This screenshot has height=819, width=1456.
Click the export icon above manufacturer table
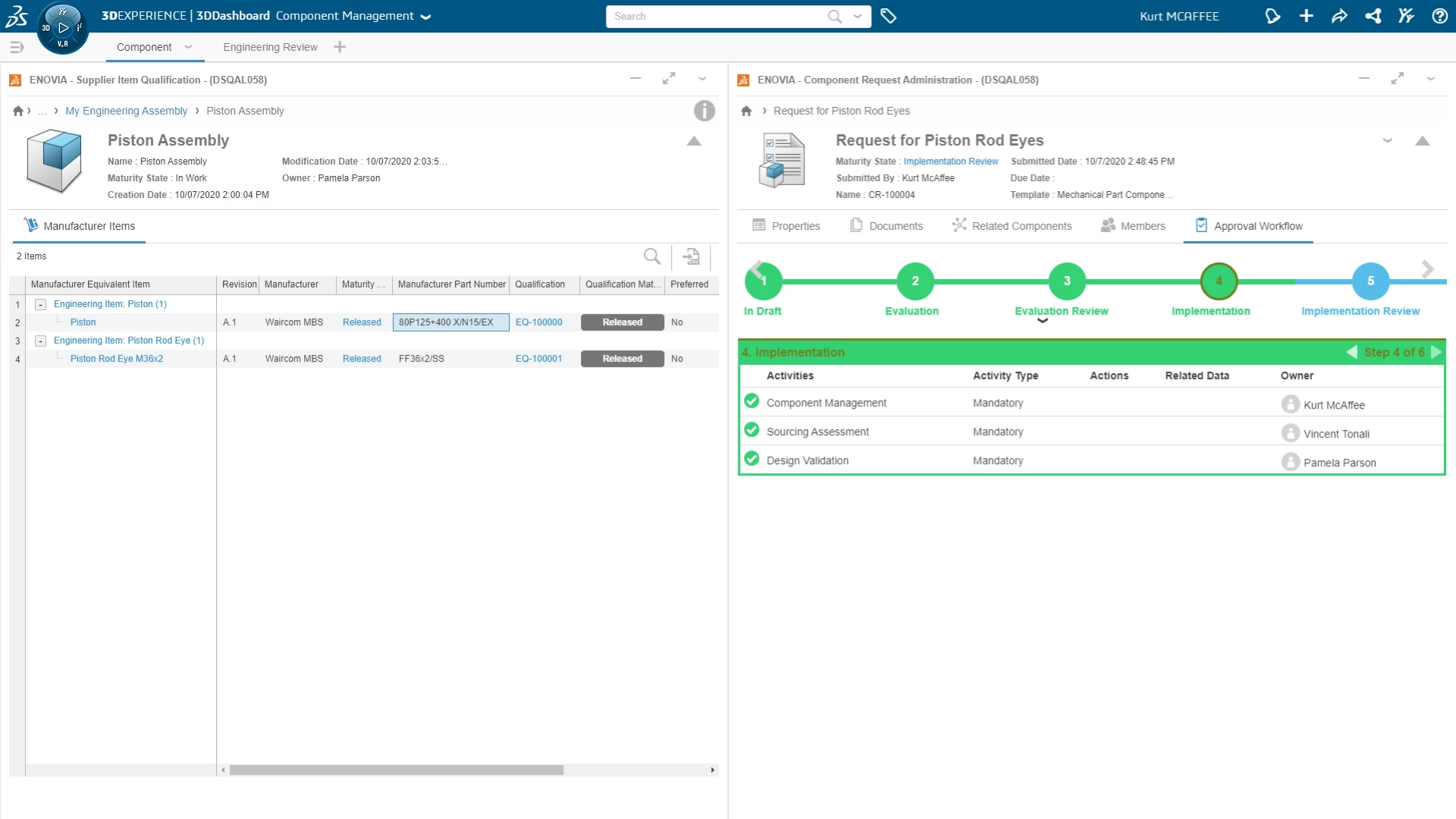pyautogui.click(x=691, y=256)
